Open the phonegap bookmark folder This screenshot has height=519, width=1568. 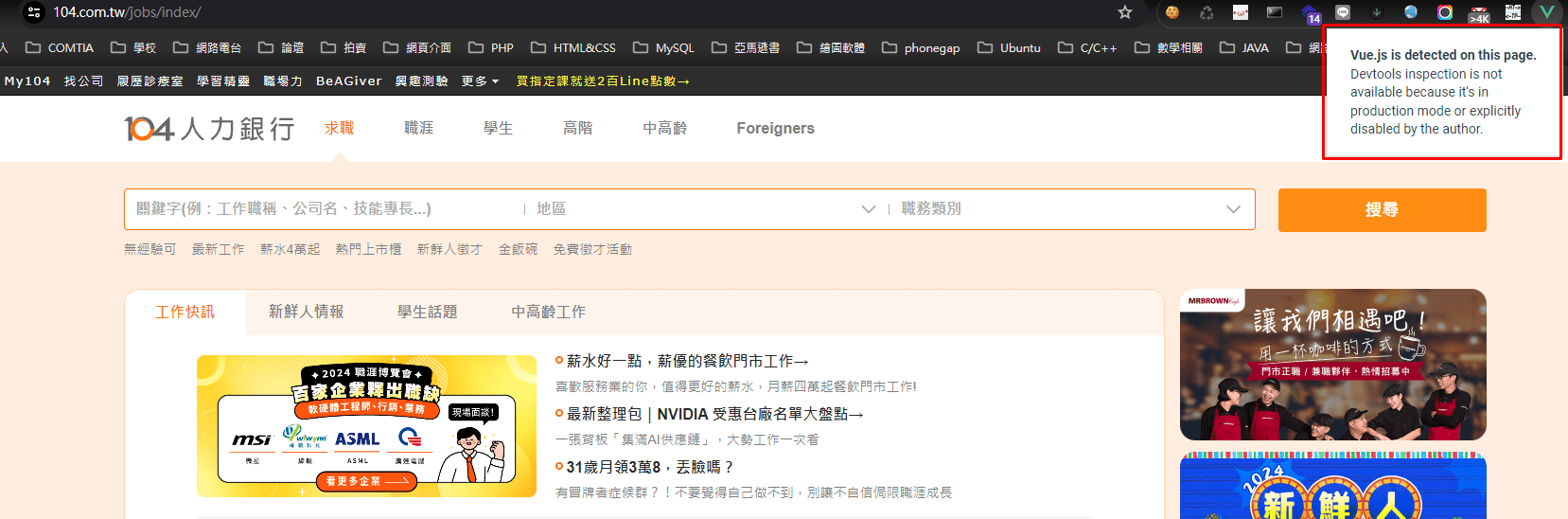[x=921, y=47]
